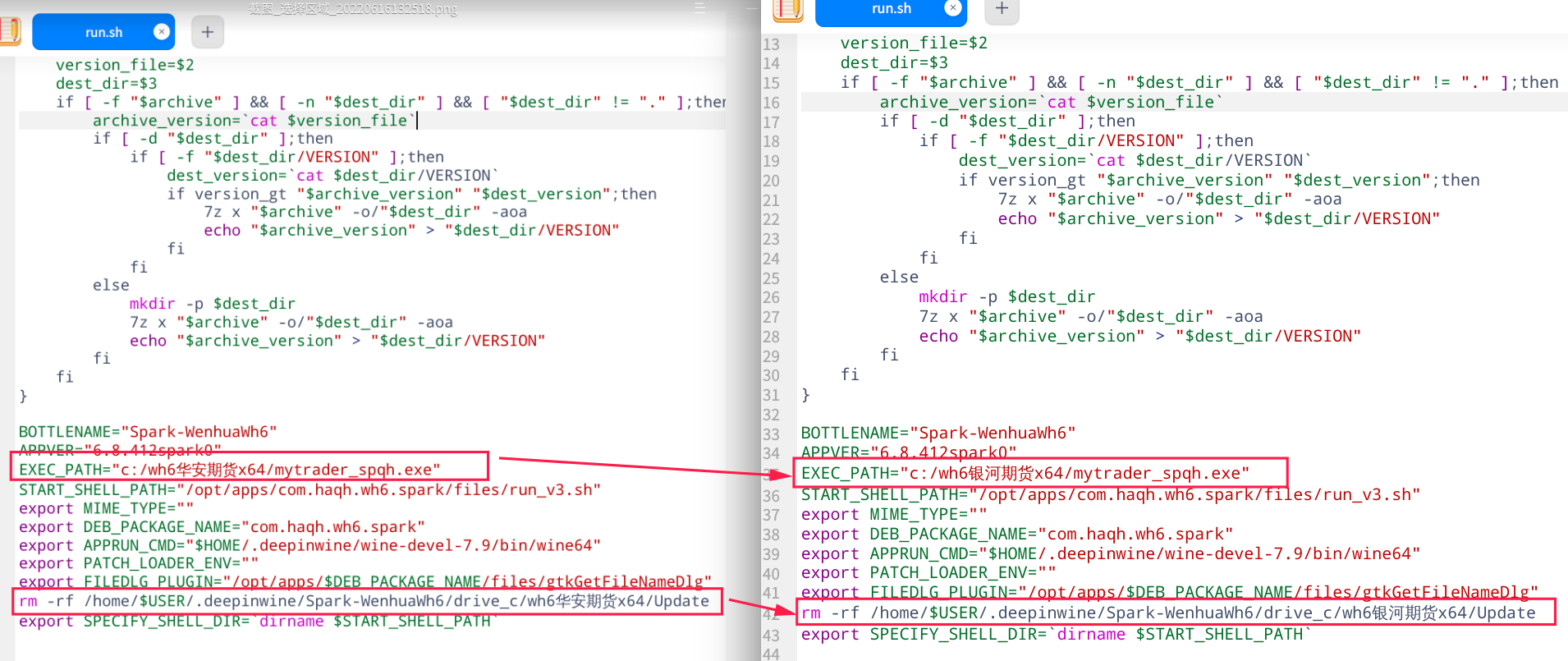Click 'mkdir -p $dest_dir' in left editor
The height and width of the screenshot is (661, 1568).
pyautogui.click(x=212, y=304)
